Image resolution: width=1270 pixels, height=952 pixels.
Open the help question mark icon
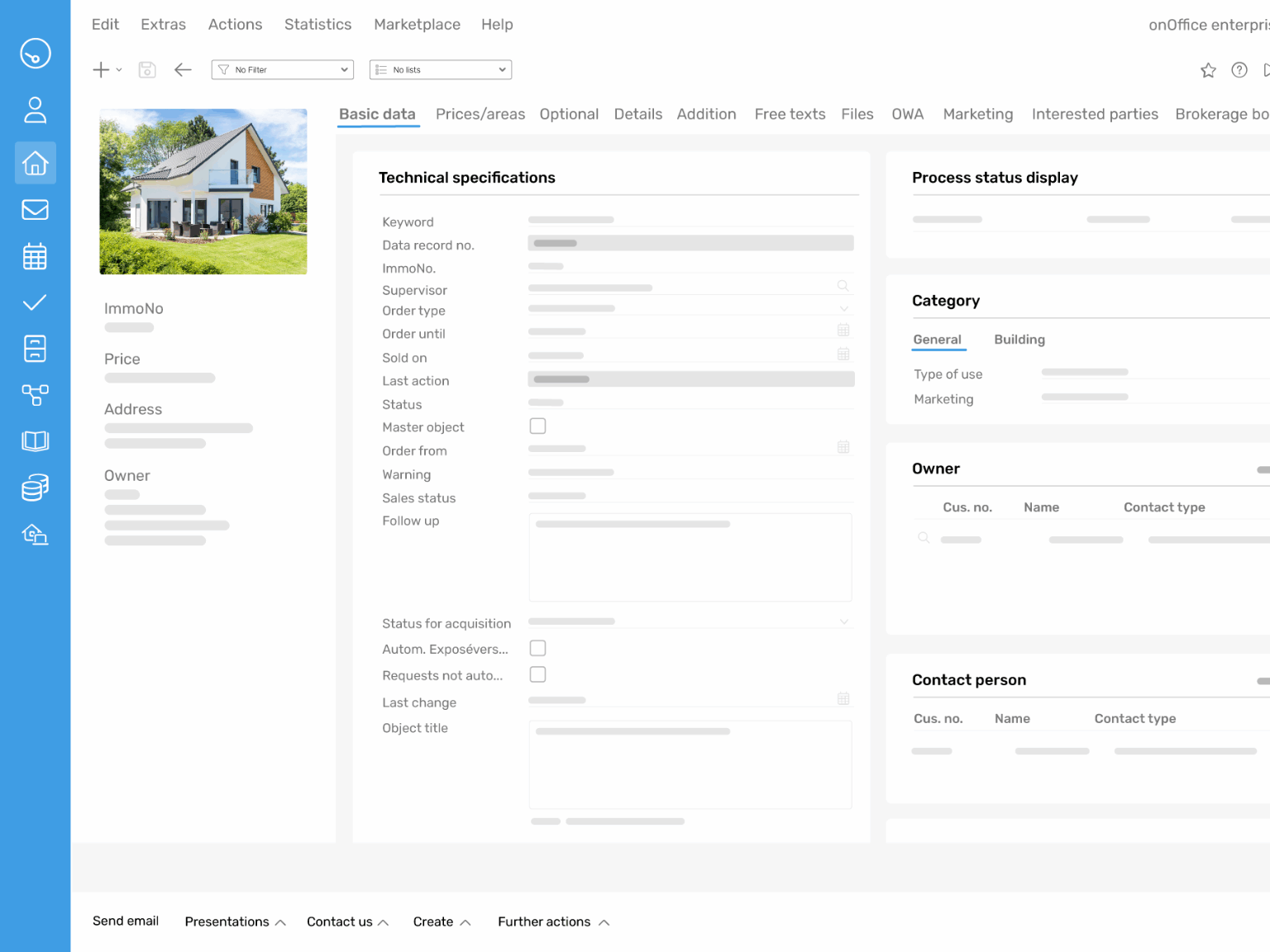1239,70
